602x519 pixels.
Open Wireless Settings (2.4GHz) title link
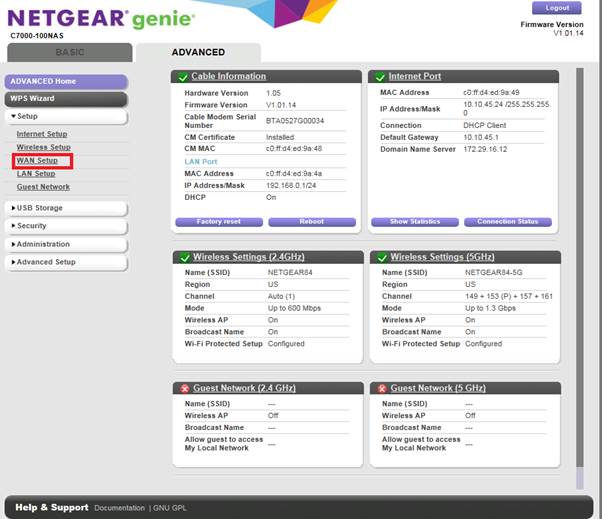pos(249,257)
